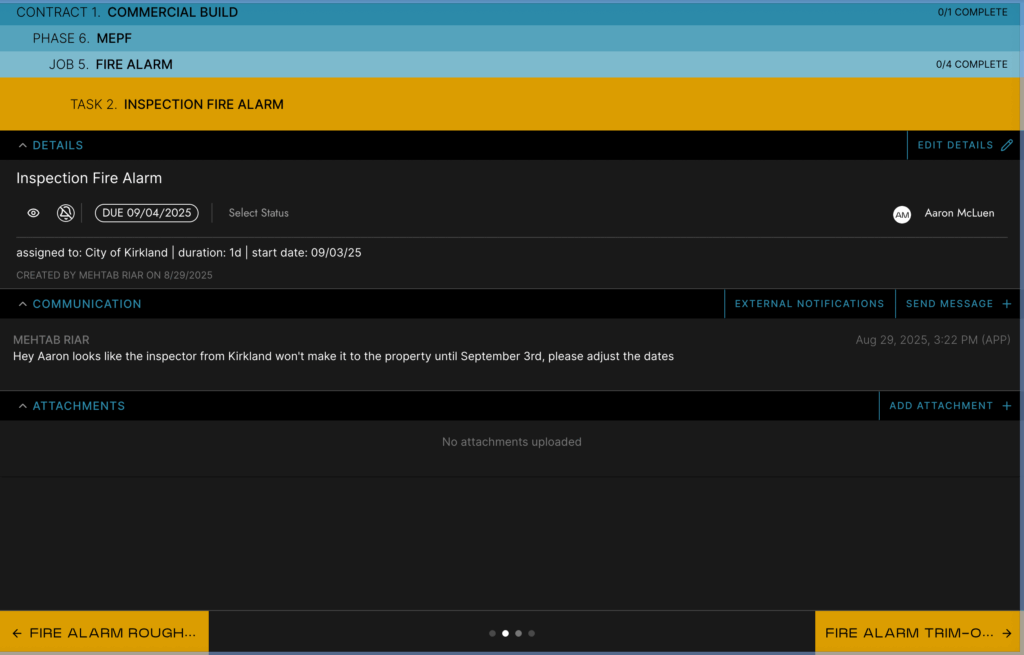Go to previous task Fire Alarm Rough
The width and height of the screenshot is (1024, 655).
click(104, 633)
